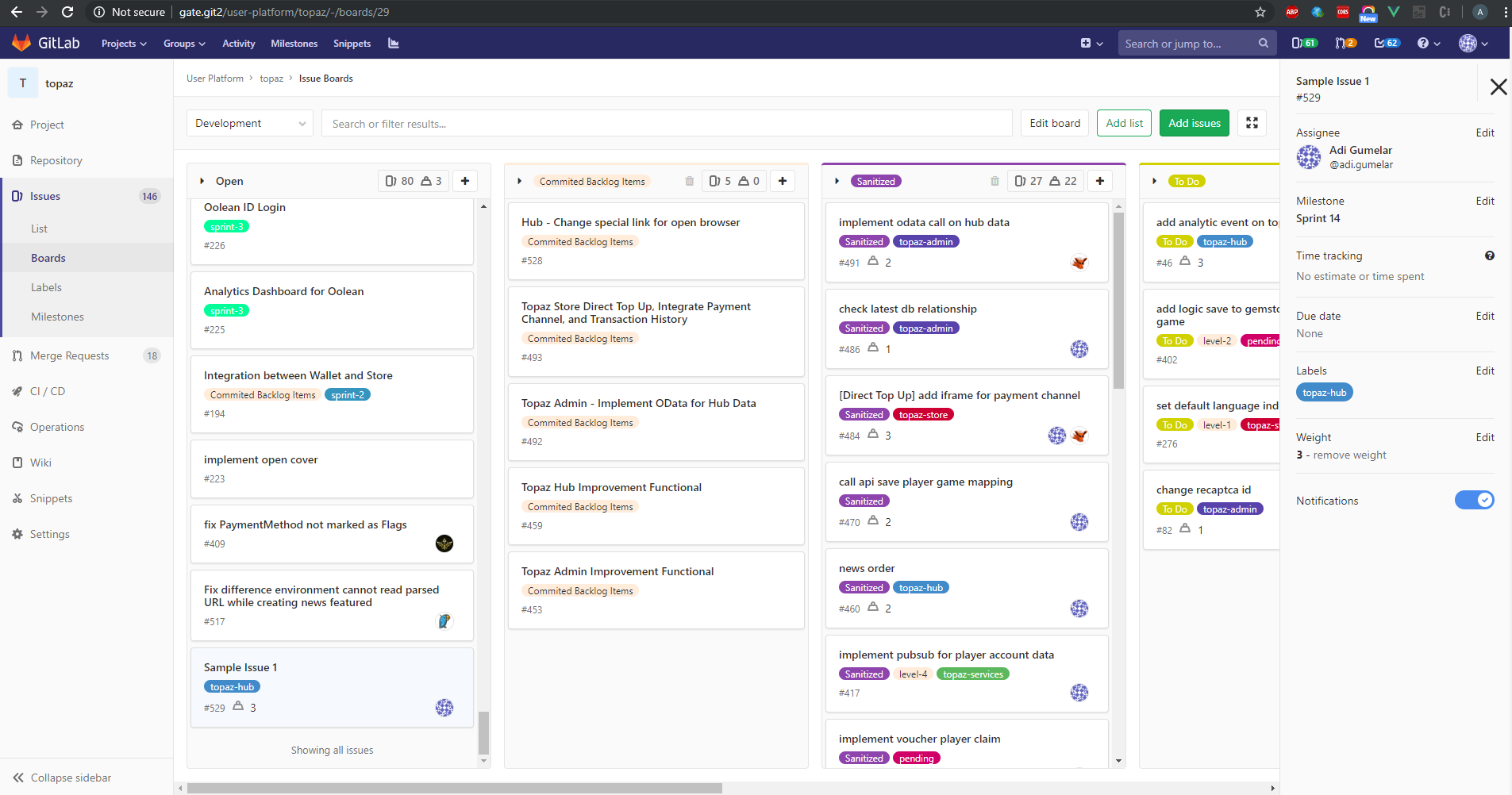
Task: Click the green Add issues button
Action: coord(1194,123)
